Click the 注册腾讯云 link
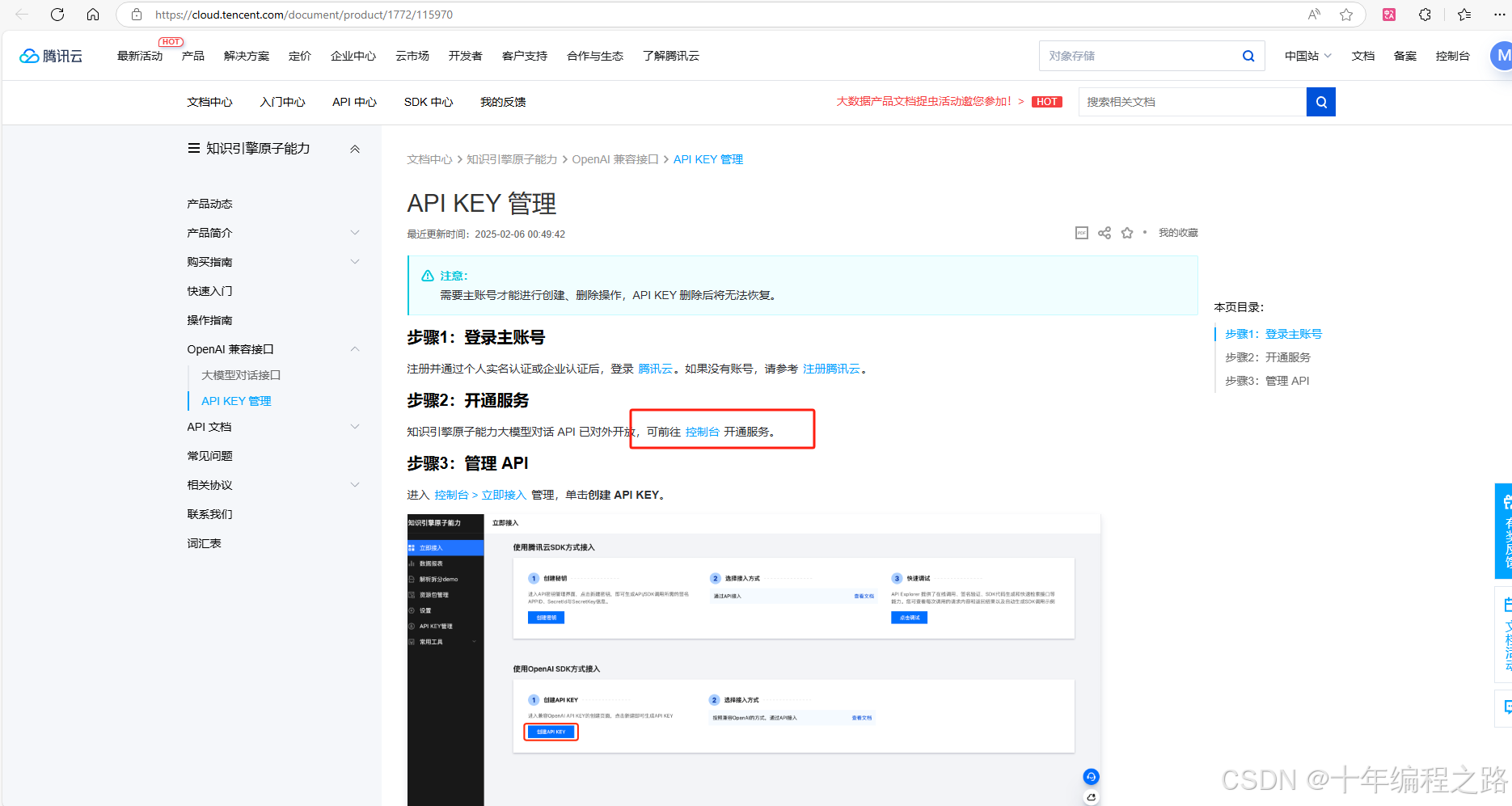The width and height of the screenshot is (1512, 806). point(831,369)
